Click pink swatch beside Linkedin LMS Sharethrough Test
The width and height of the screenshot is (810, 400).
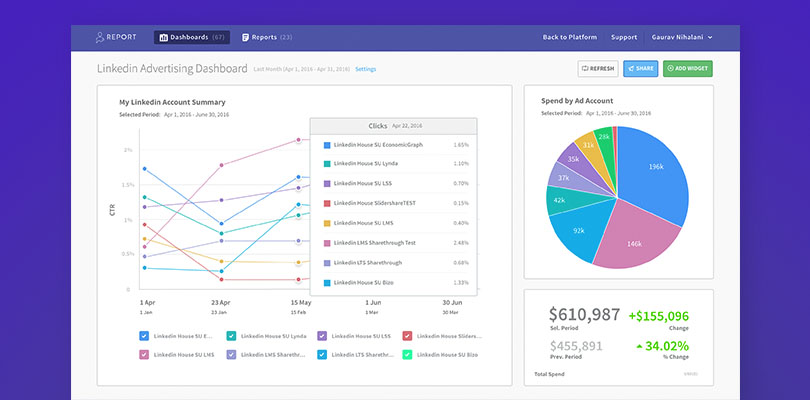pyautogui.click(x=327, y=243)
